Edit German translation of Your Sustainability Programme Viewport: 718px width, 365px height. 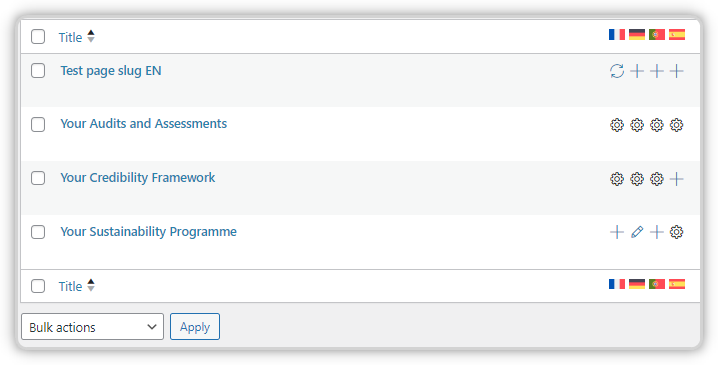pyautogui.click(x=637, y=232)
